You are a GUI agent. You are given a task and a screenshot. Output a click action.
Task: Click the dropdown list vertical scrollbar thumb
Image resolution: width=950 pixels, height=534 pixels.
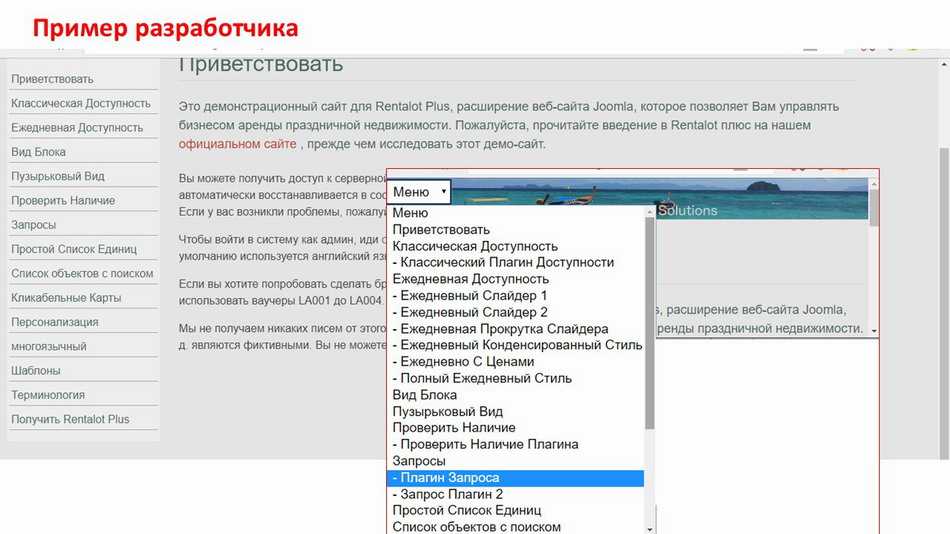pos(650,320)
